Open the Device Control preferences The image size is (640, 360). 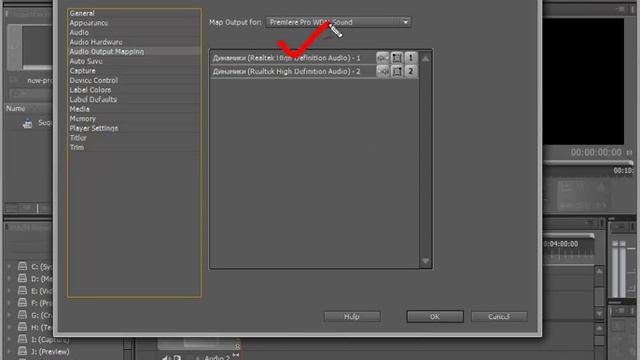93,80
